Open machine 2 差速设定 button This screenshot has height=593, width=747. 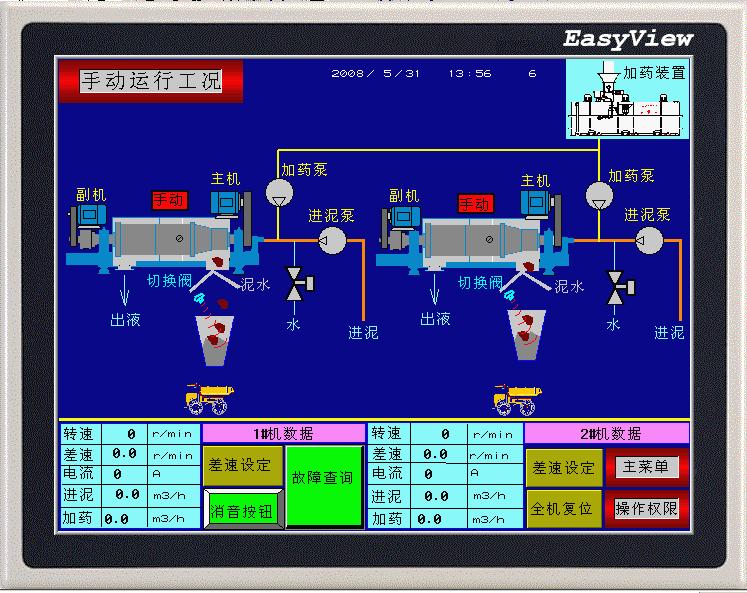564,468
